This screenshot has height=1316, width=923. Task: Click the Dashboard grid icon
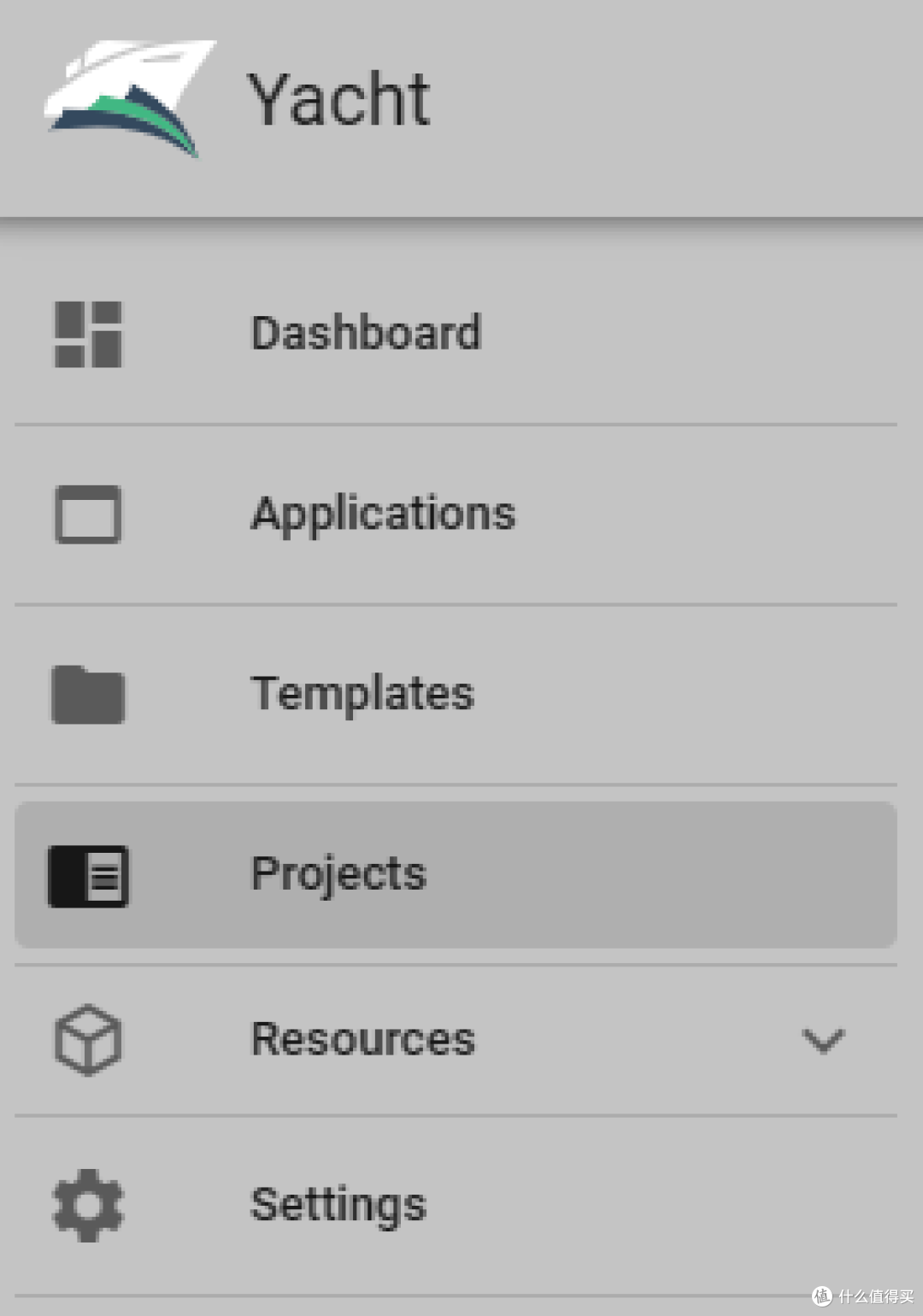coord(88,334)
